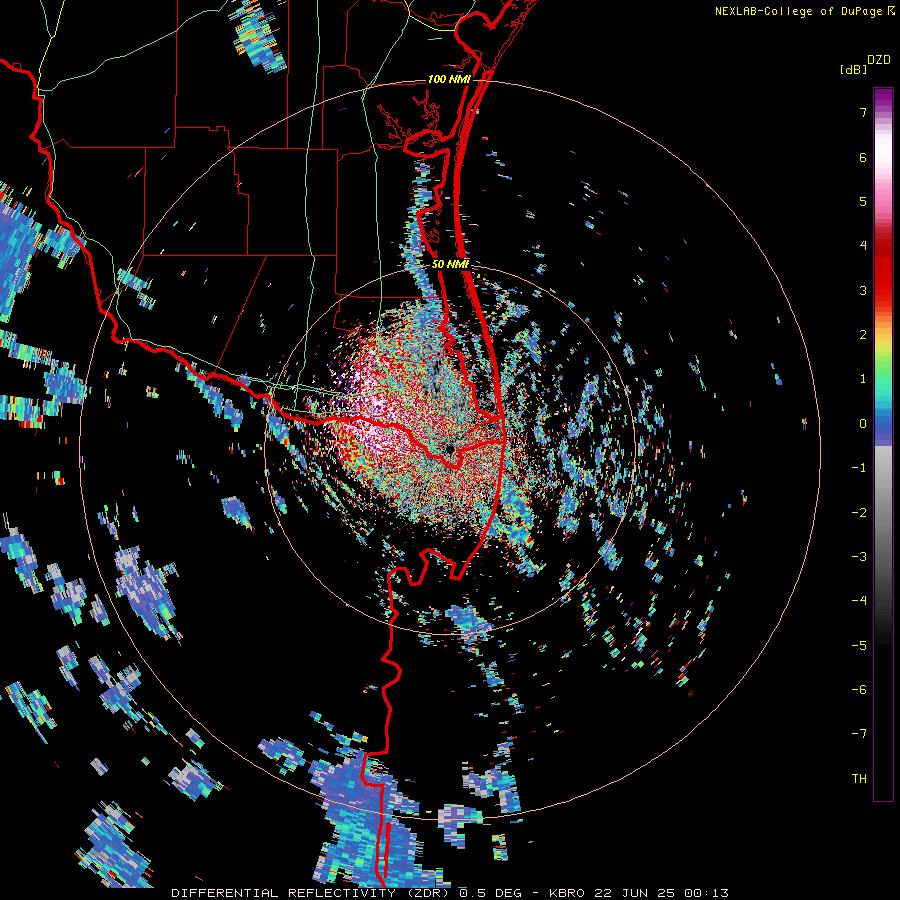Click the [dB] unit label

pyautogui.click(x=854, y=70)
